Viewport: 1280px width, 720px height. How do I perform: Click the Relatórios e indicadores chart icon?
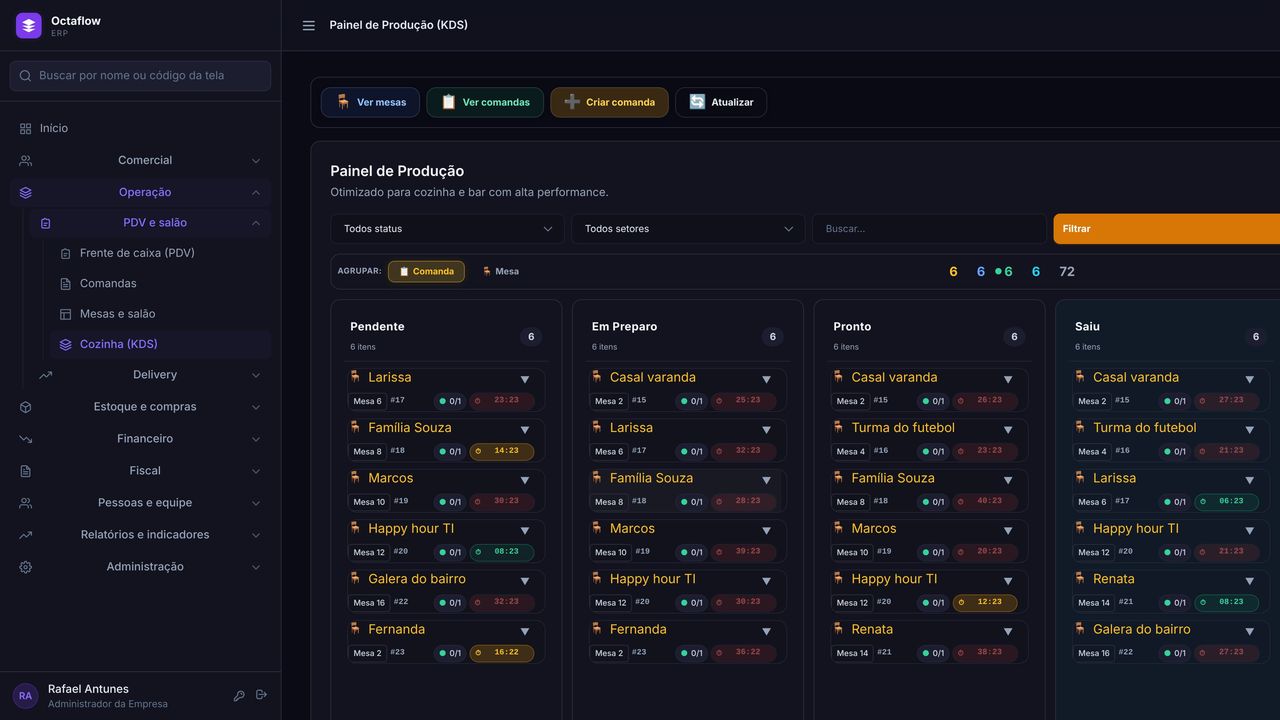coord(26,535)
